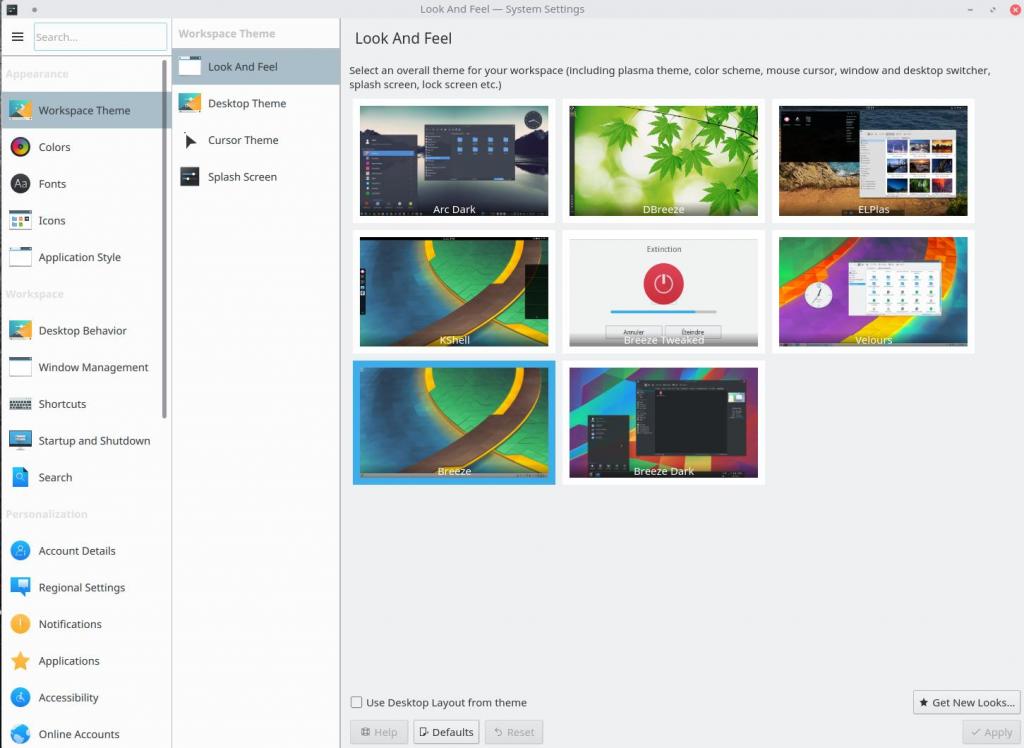Click the sidebar search field
This screenshot has width=1024, height=748.
click(x=100, y=37)
